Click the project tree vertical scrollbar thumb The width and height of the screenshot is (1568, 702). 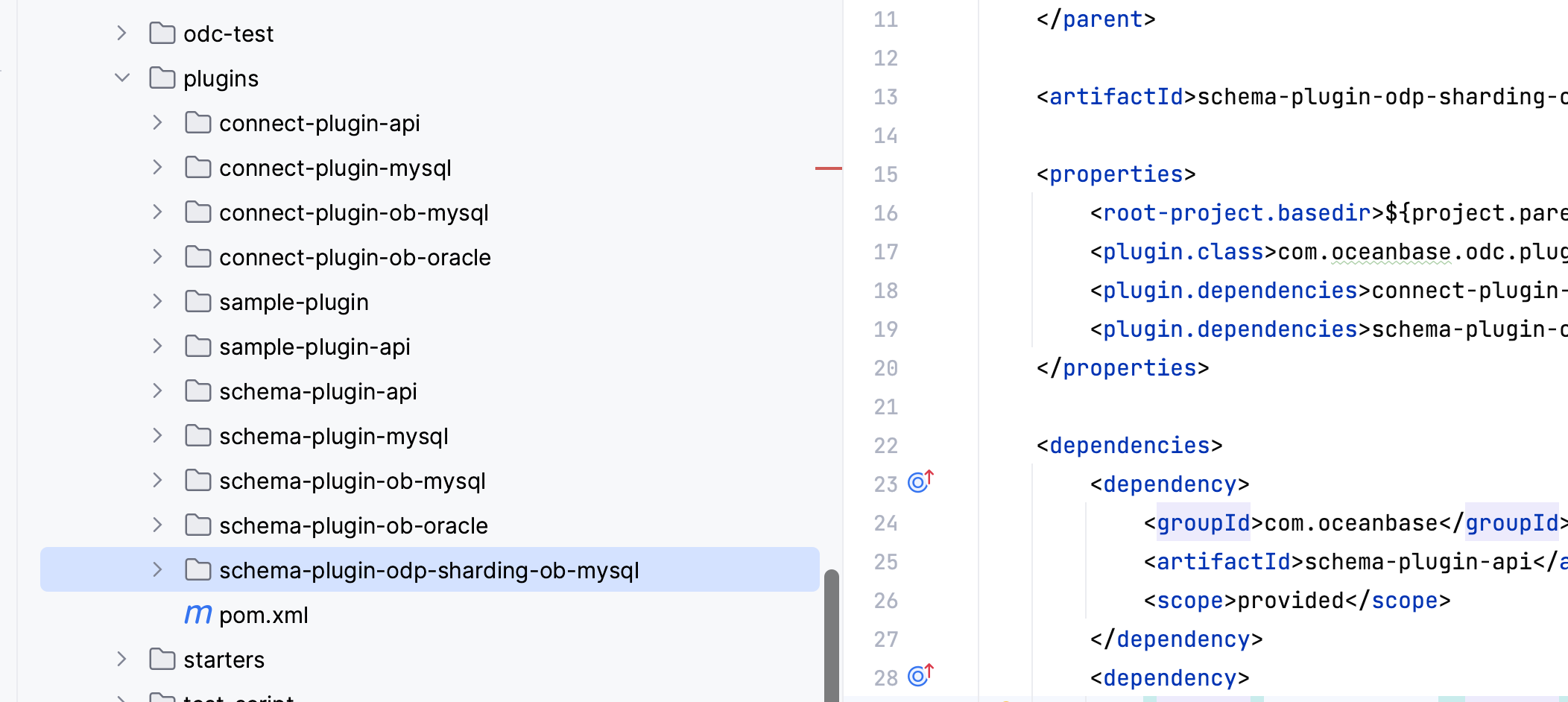click(832, 636)
